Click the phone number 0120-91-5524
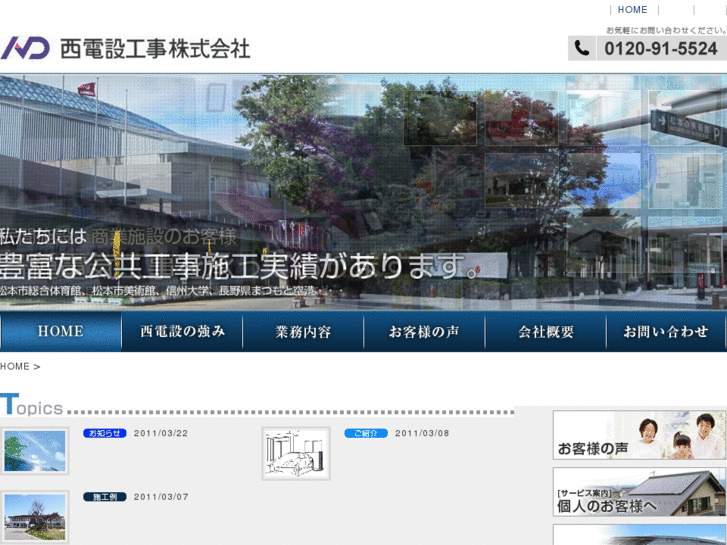 (x=661, y=48)
